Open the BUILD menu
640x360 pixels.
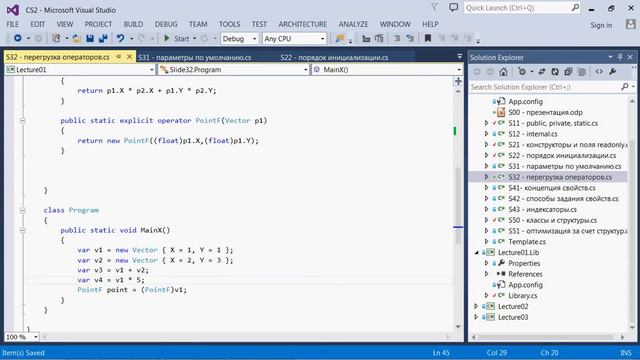(133, 24)
